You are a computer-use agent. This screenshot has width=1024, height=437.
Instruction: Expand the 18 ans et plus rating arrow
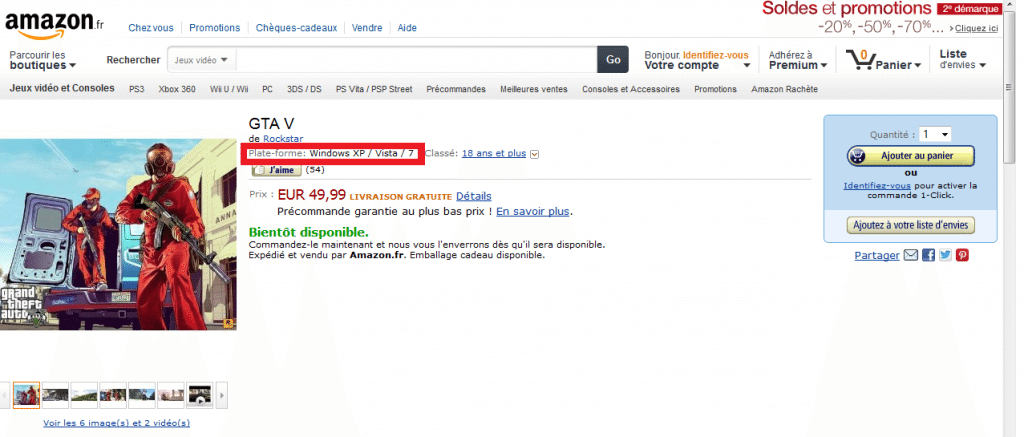[x=534, y=154]
